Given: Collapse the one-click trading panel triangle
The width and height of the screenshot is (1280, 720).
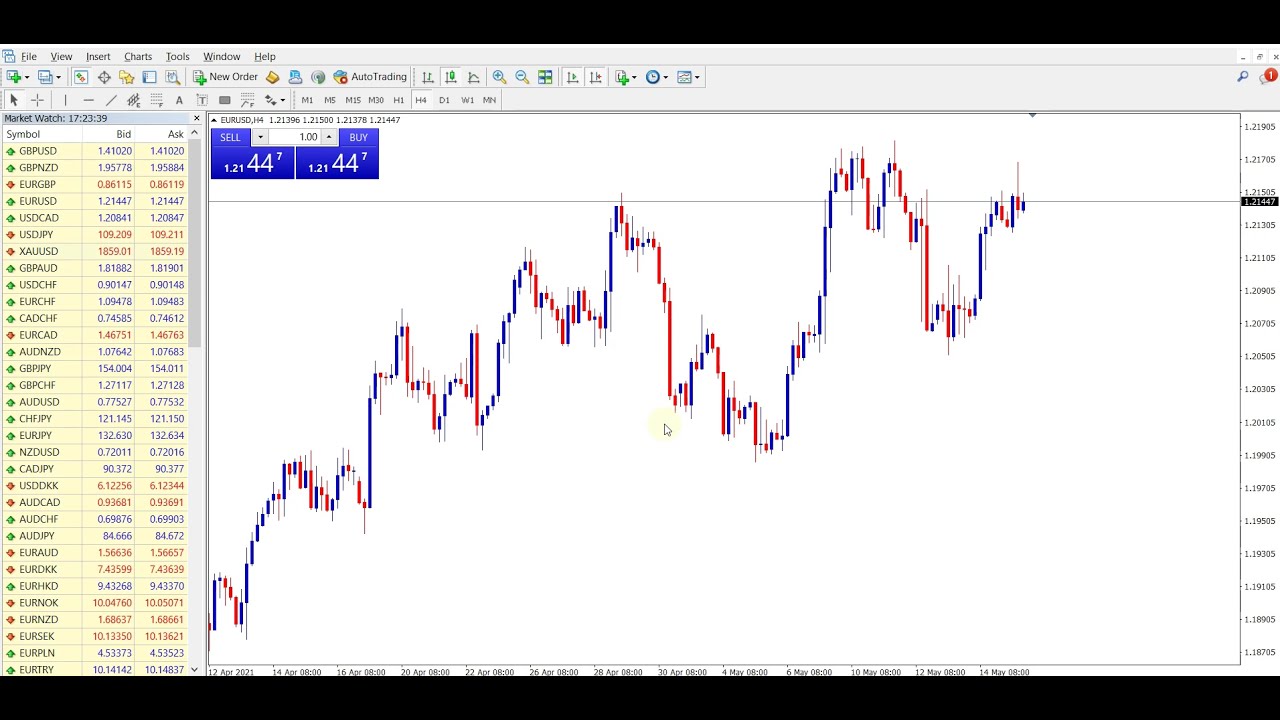Looking at the screenshot, I should pyautogui.click(x=214, y=120).
